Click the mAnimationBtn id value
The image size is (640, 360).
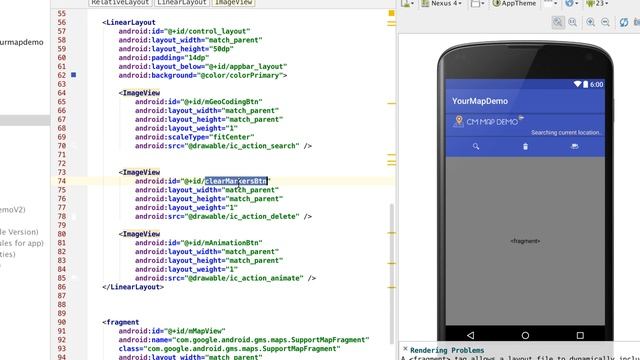point(221,242)
